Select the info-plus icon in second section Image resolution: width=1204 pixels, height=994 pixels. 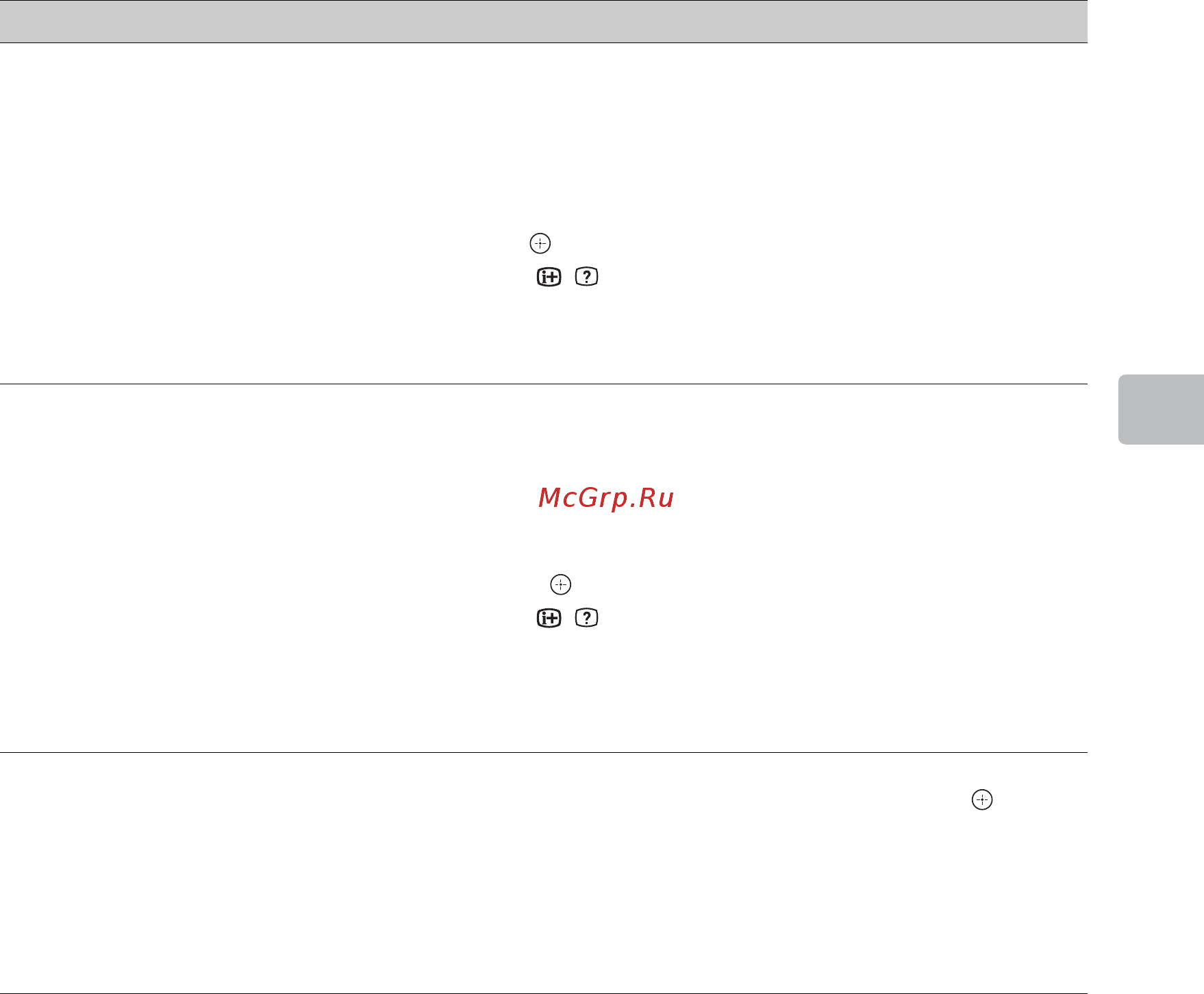pos(549,618)
